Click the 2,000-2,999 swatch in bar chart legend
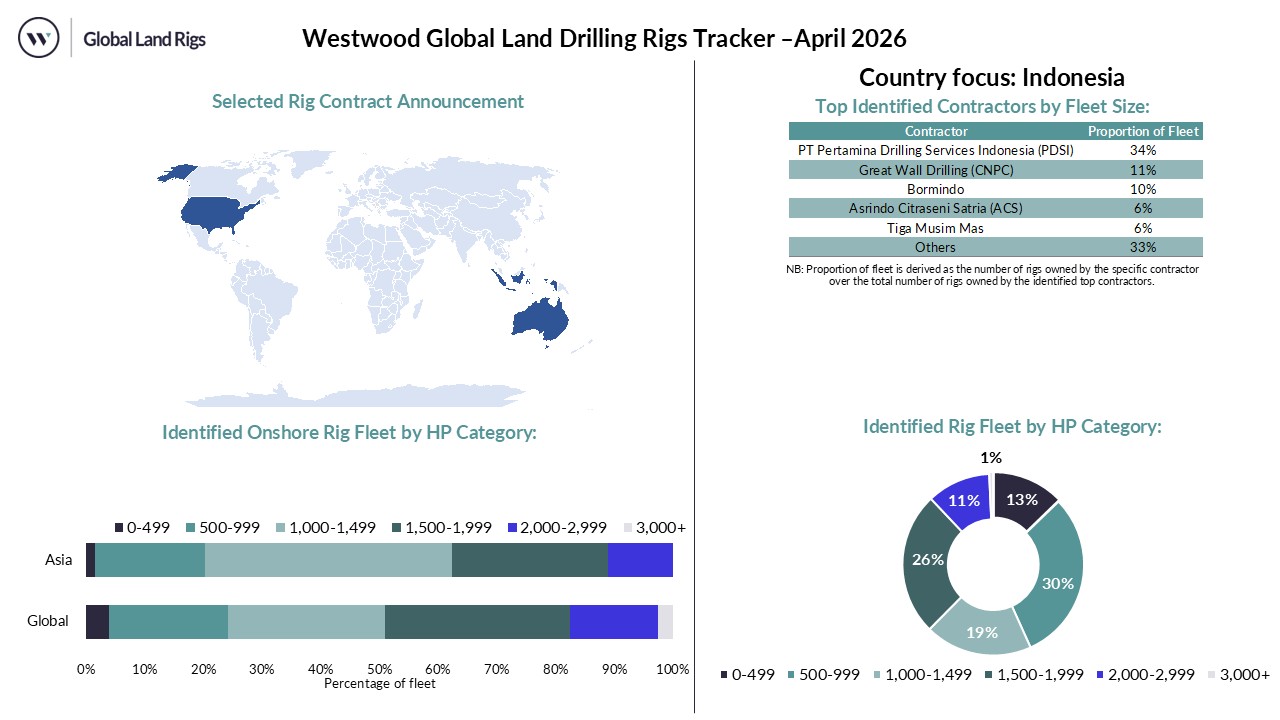Image resolution: width=1280 pixels, height=720 pixels. pos(512,528)
